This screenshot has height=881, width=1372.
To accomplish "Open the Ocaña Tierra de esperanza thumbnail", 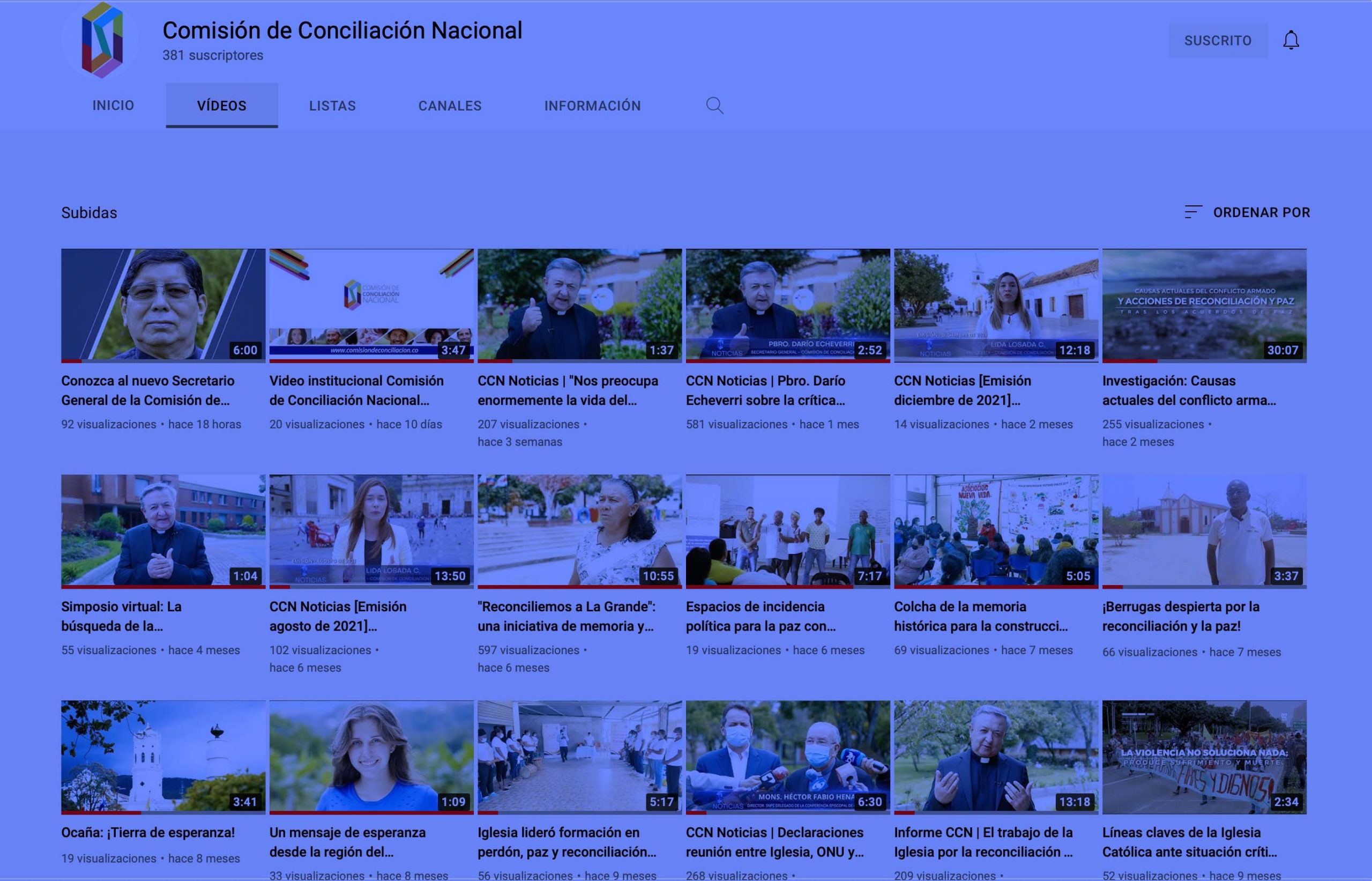I will [x=163, y=758].
